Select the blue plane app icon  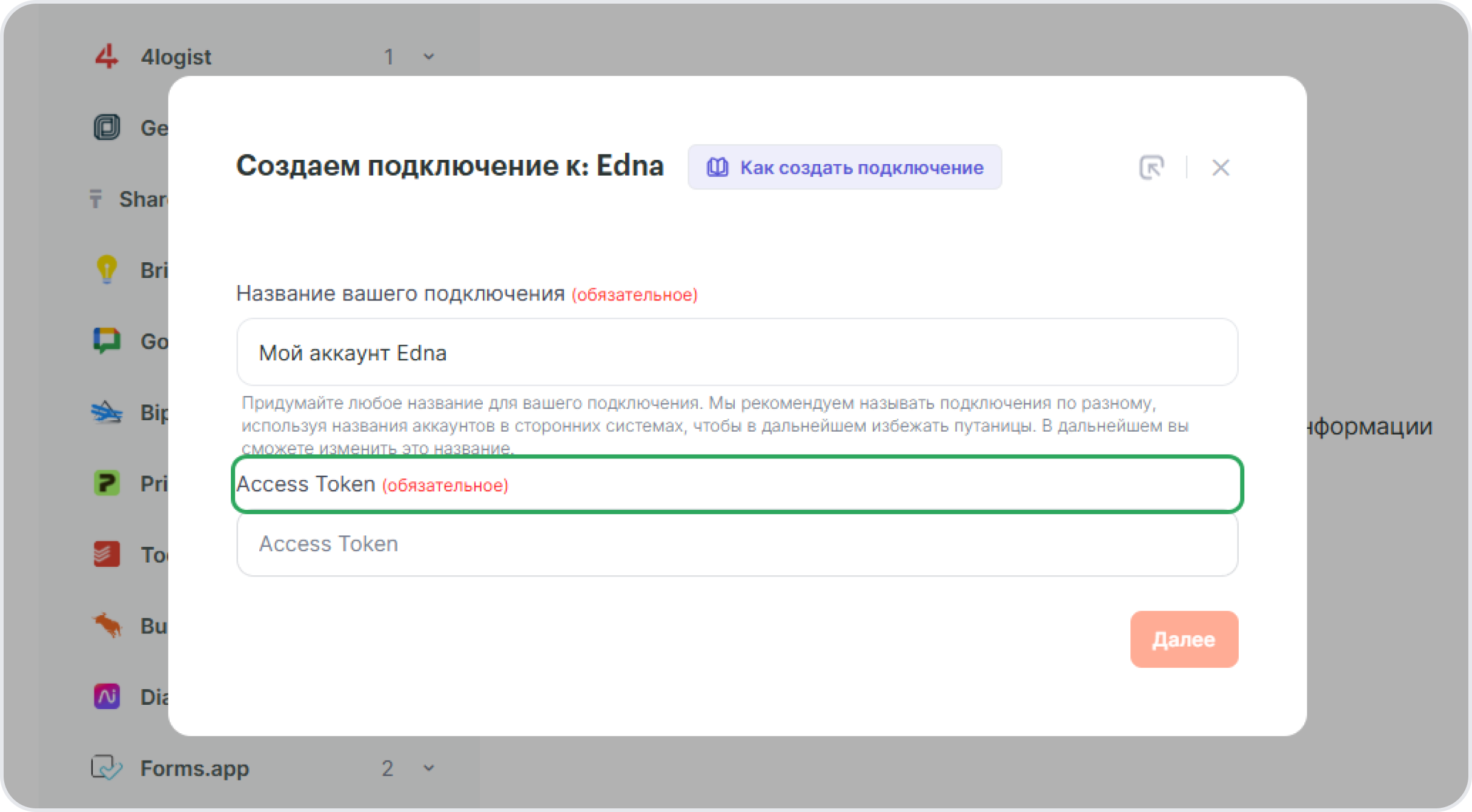[107, 412]
